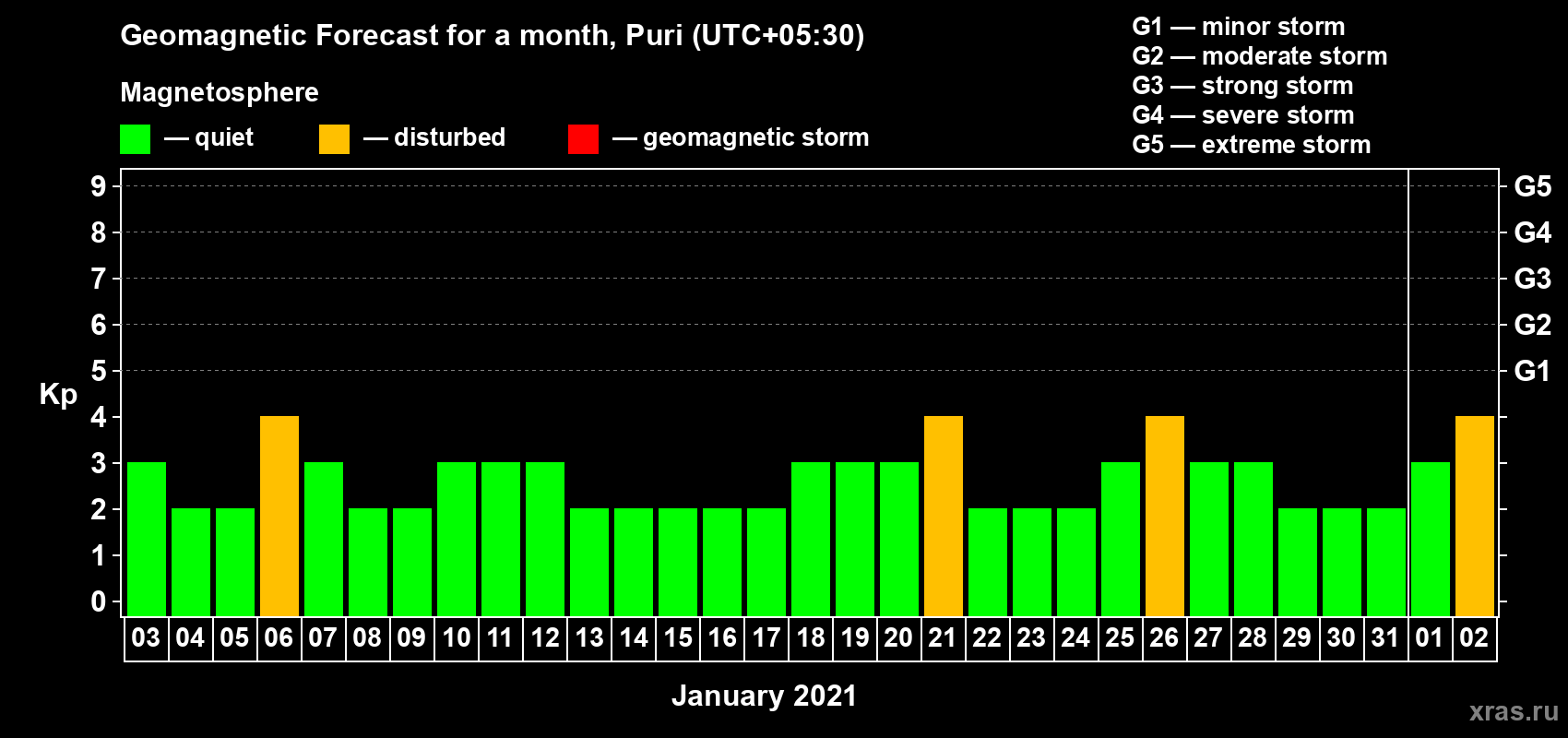Select the orange bar for day 06

pos(279,517)
